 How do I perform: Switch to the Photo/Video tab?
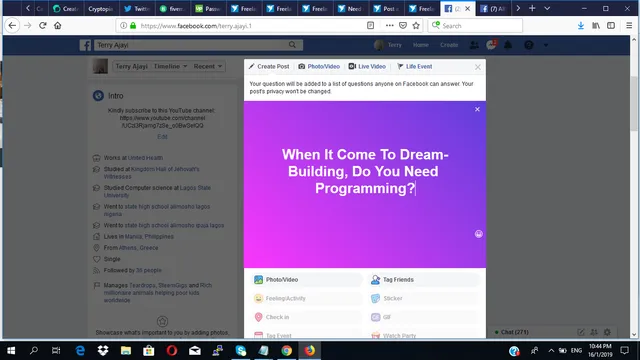319,66
